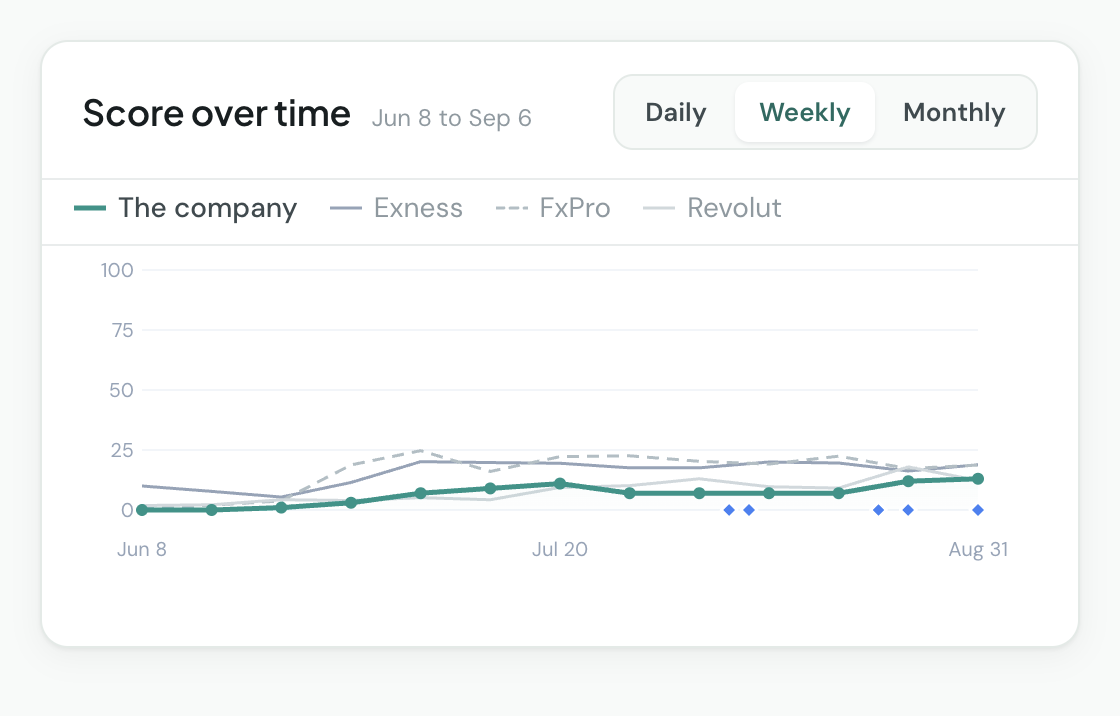Viewport: 1120px width, 716px height.
Task: Click the company data point at Jun 8
Action: pos(141,509)
